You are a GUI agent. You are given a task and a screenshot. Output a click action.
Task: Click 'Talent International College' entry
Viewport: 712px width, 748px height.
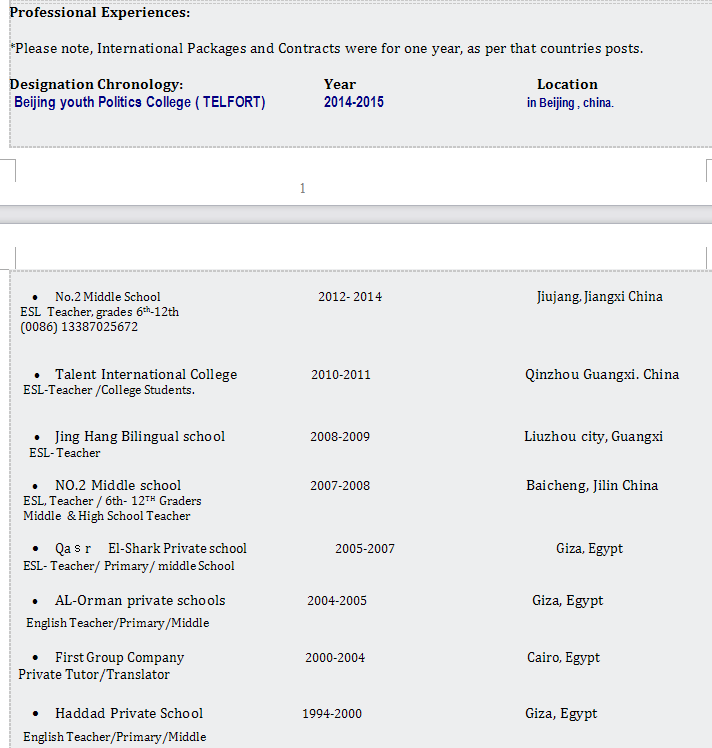pos(146,375)
